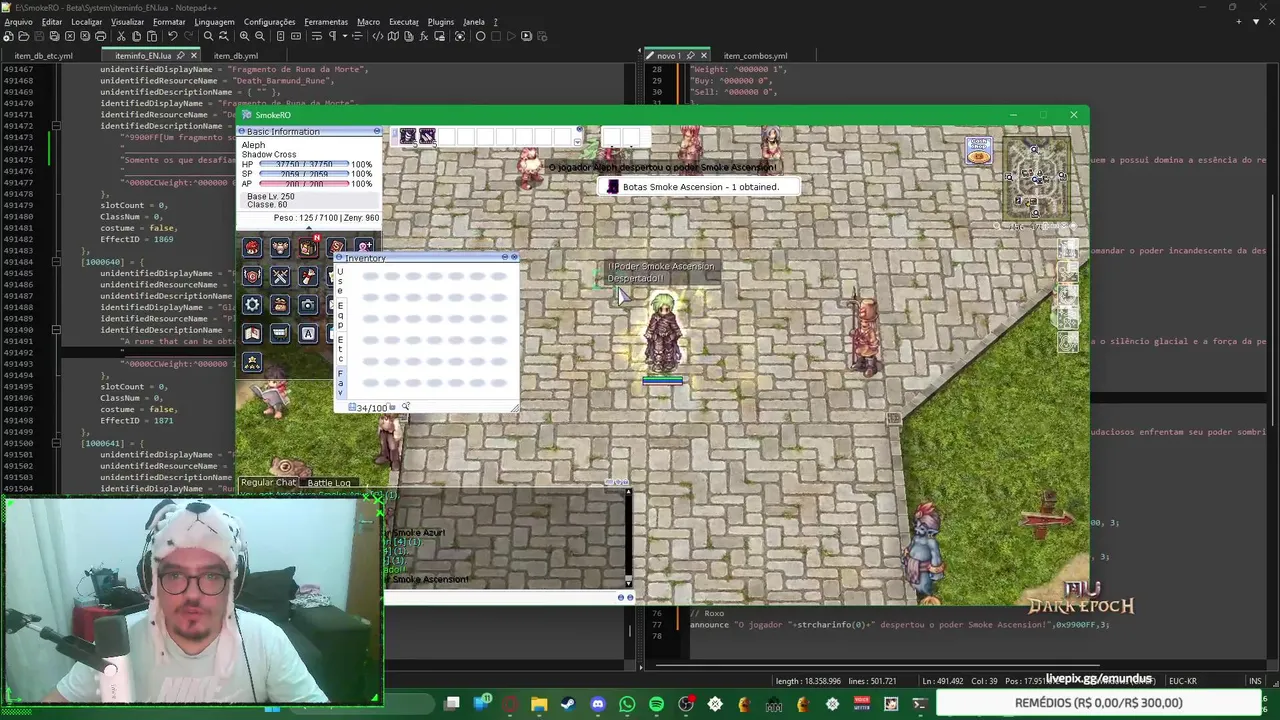The width and height of the screenshot is (1280, 720).
Task: Click the pink AP bar in Basic Information
Action: [303, 184]
